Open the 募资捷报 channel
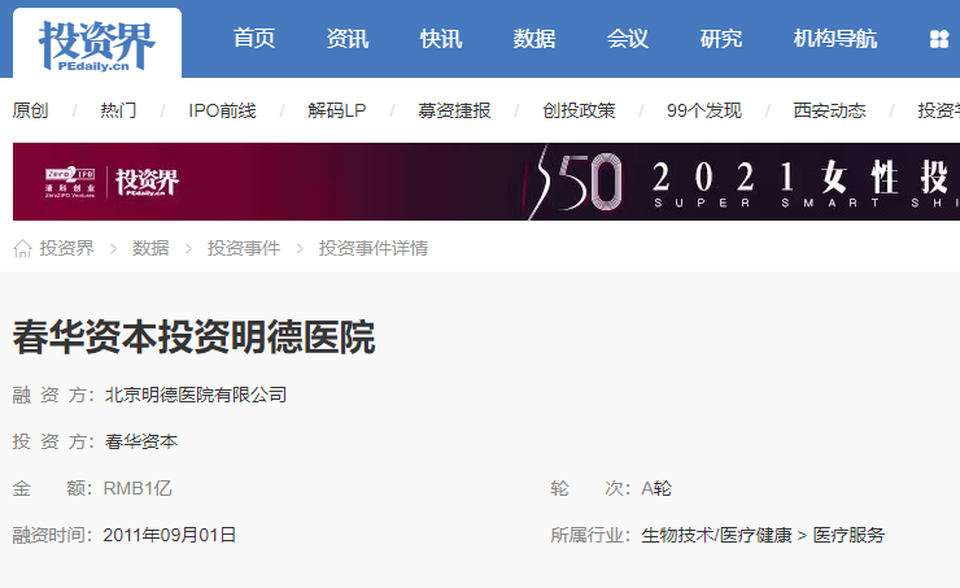The height and width of the screenshot is (588, 960). click(x=454, y=111)
